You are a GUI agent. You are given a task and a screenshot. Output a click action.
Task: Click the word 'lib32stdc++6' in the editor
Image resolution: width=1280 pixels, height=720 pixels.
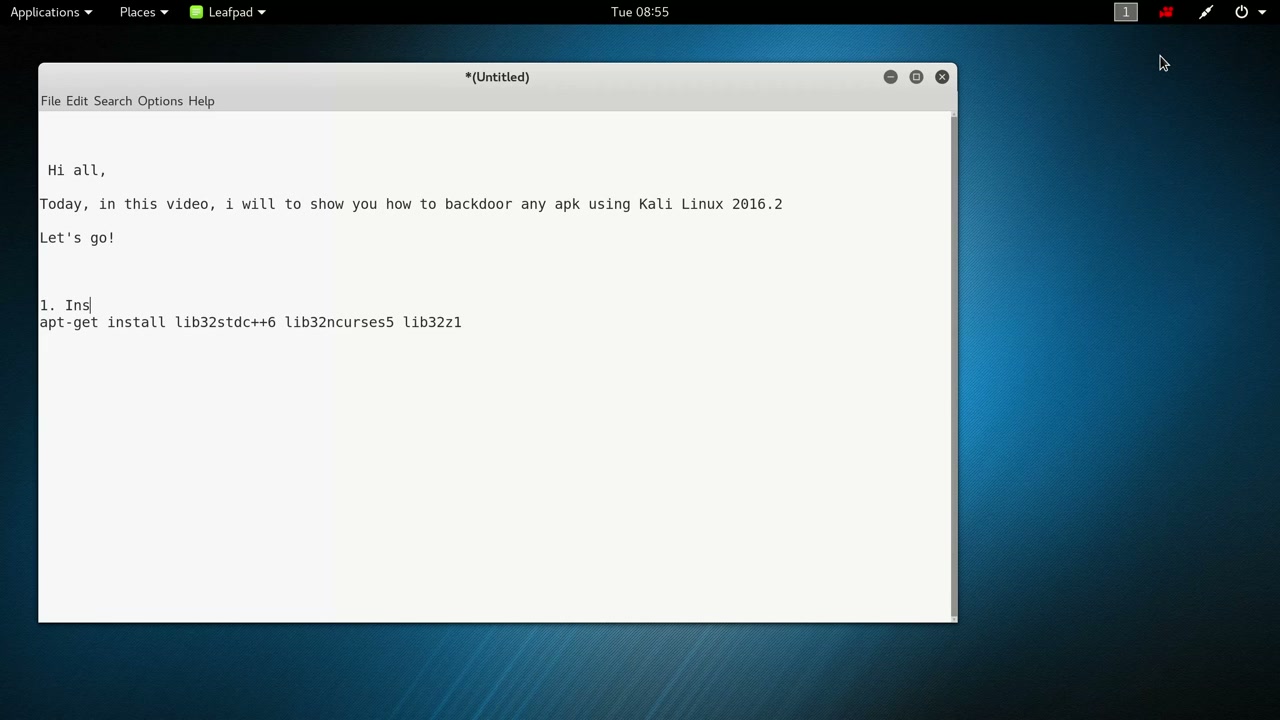pyautogui.click(x=225, y=323)
